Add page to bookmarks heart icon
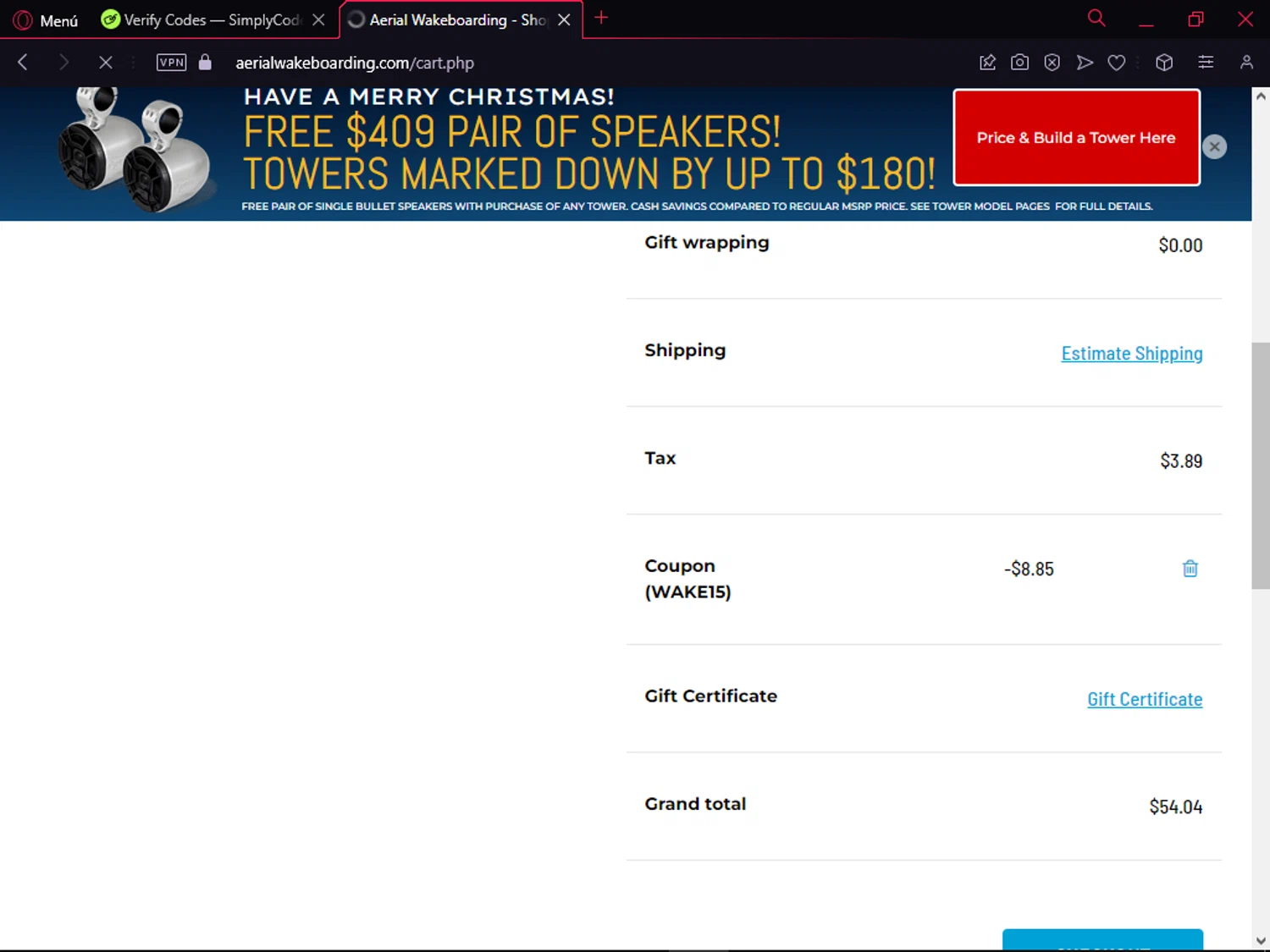Image resolution: width=1270 pixels, height=952 pixels. 1117,62
